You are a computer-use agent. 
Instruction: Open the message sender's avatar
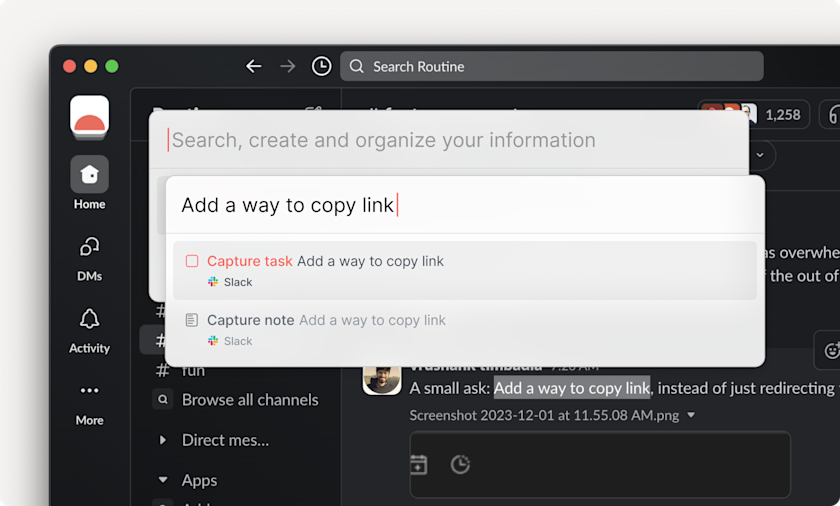(x=382, y=380)
